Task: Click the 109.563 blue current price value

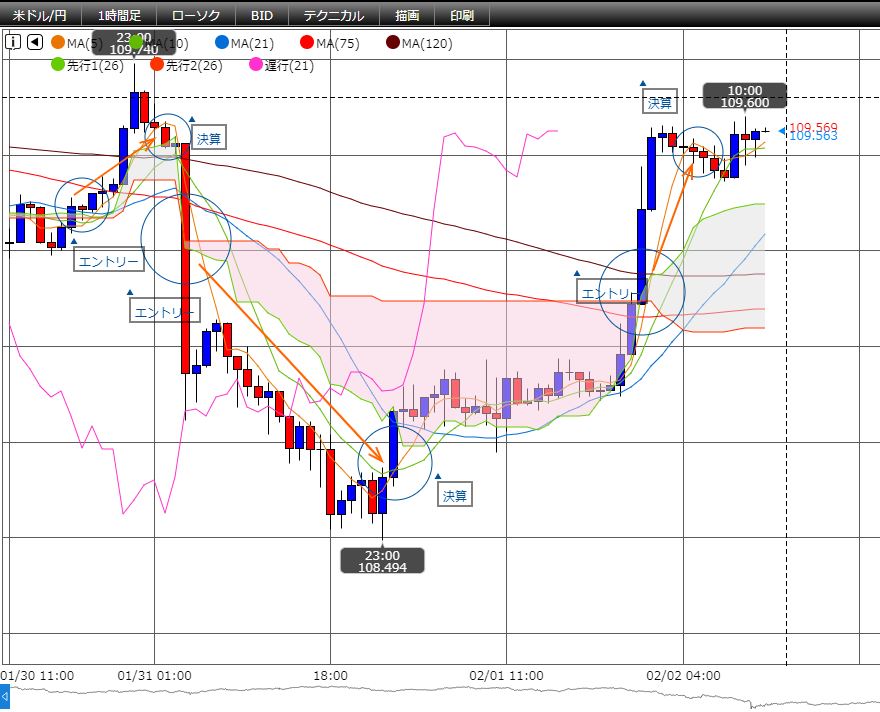Action: (x=813, y=136)
